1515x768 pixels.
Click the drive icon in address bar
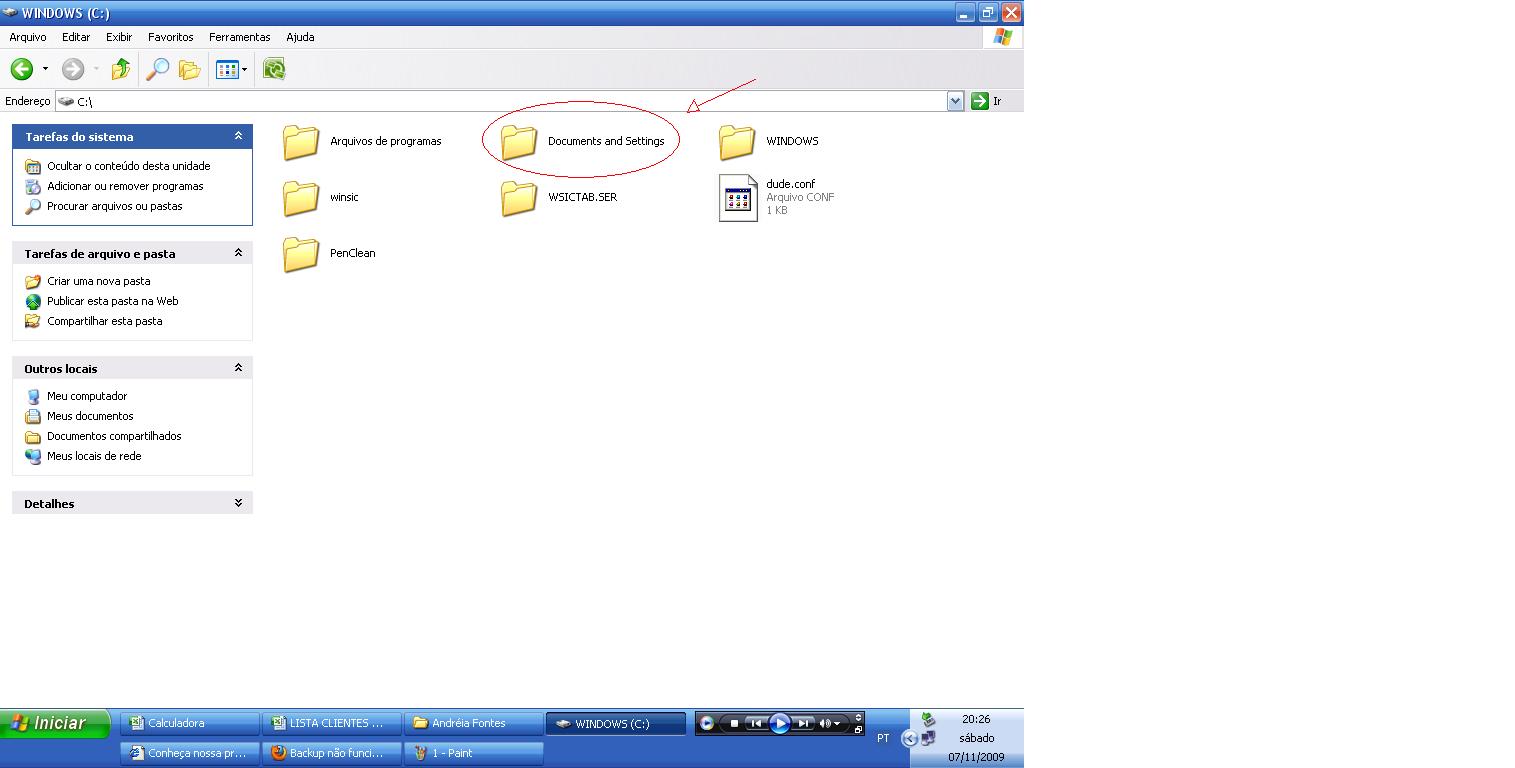coord(66,101)
